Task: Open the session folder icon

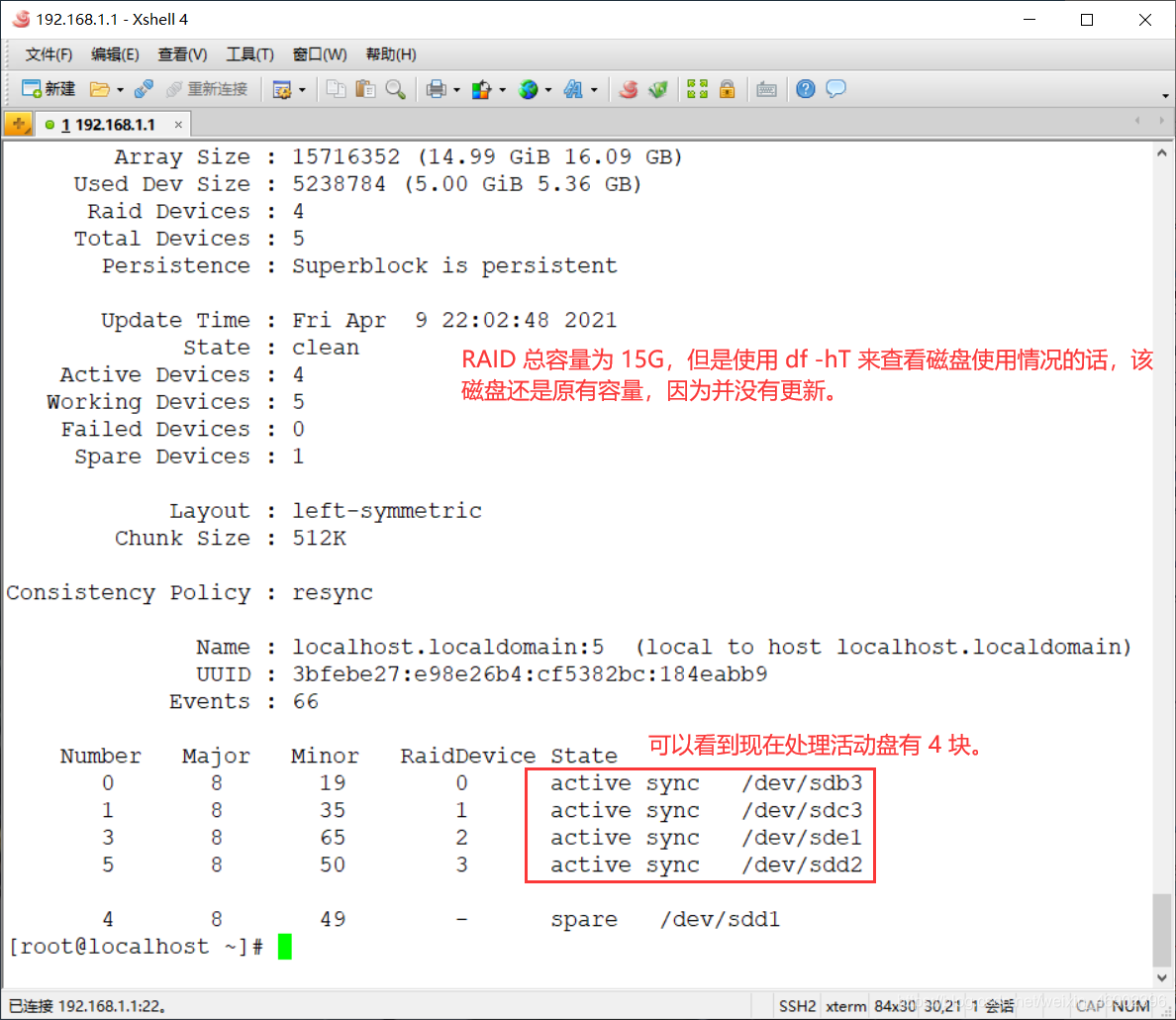Action: (x=100, y=89)
